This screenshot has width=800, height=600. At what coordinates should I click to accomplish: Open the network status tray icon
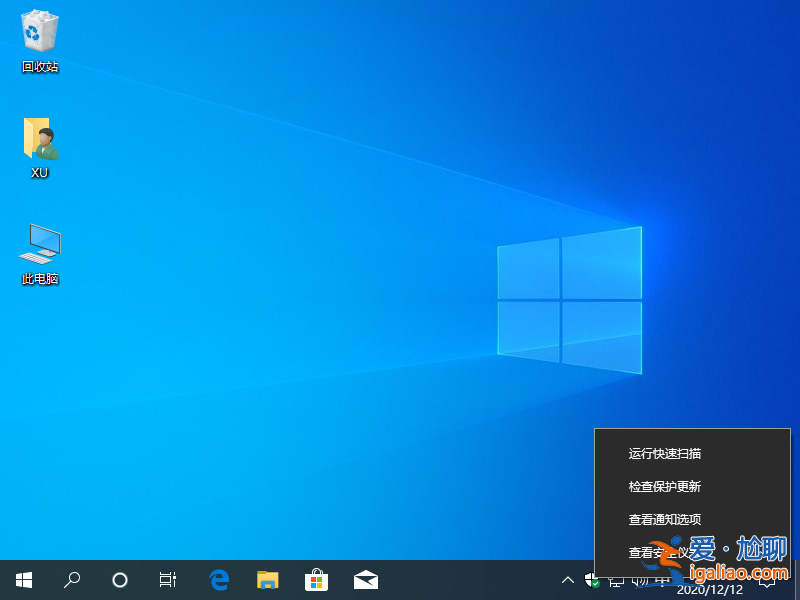613,581
